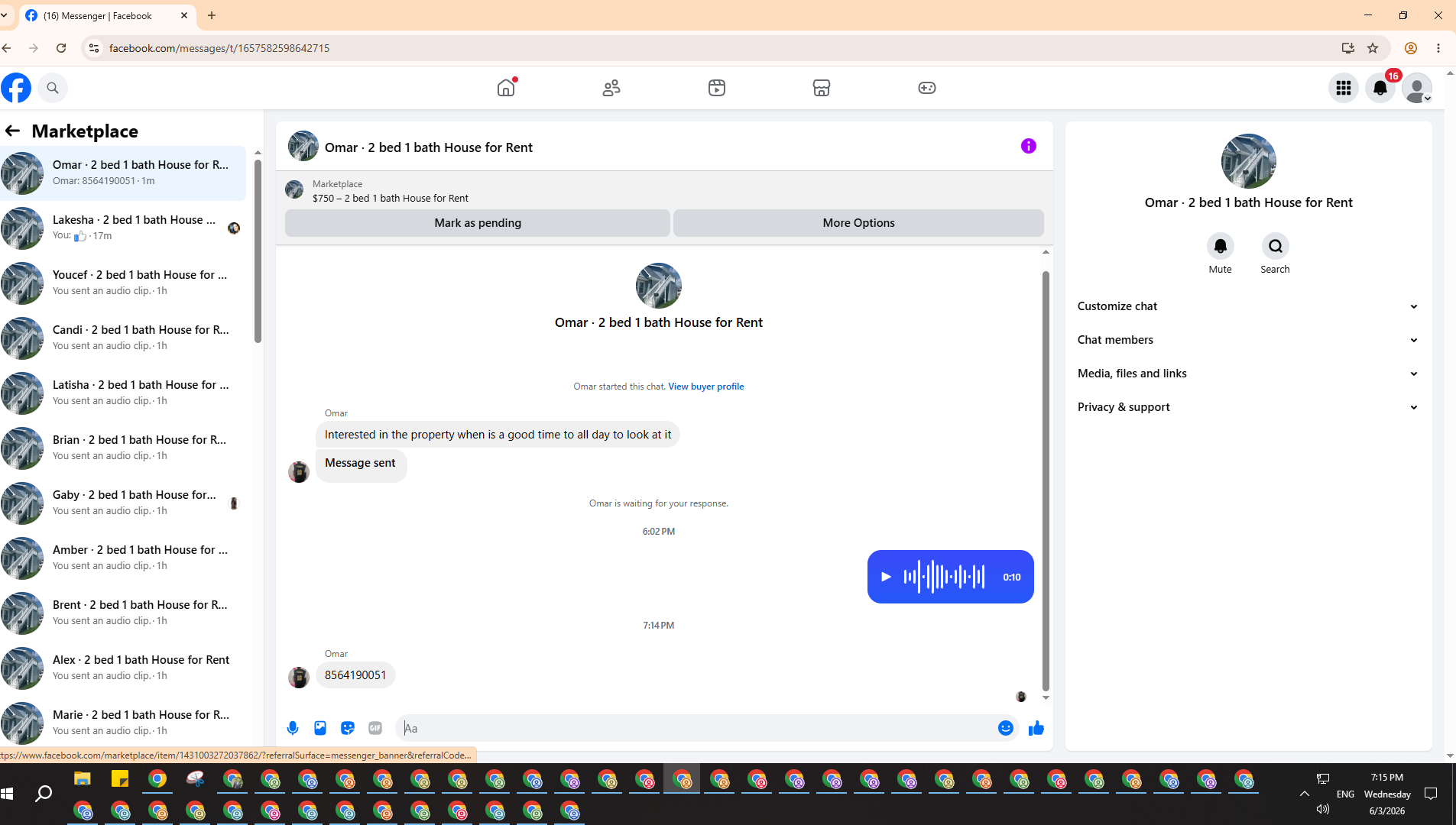
Task: Click the browser address bar URL
Action: coord(219,48)
